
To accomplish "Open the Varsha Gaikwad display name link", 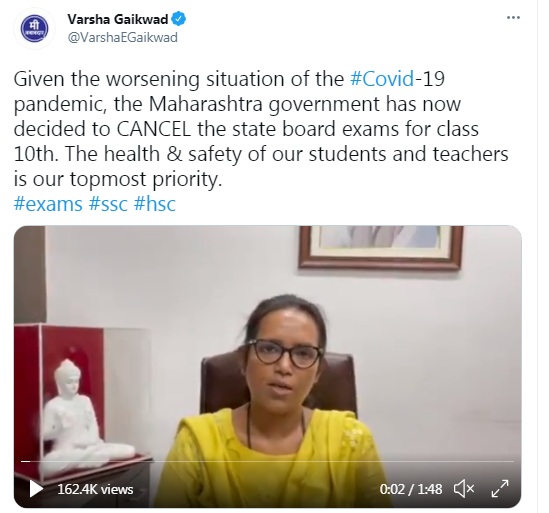I will tap(118, 19).
